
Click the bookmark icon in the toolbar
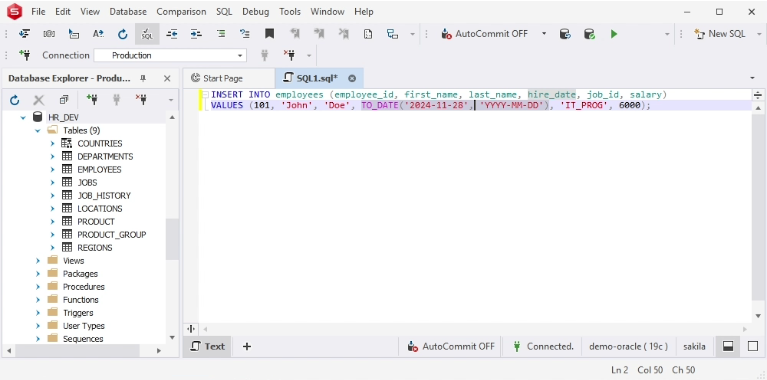click(270, 34)
